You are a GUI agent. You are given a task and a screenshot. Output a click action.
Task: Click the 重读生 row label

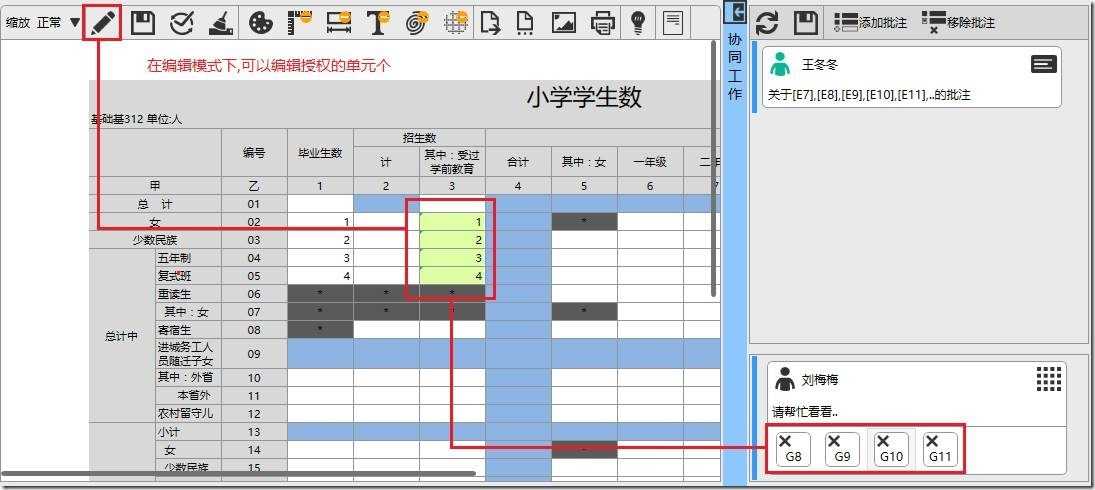click(x=187, y=294)
